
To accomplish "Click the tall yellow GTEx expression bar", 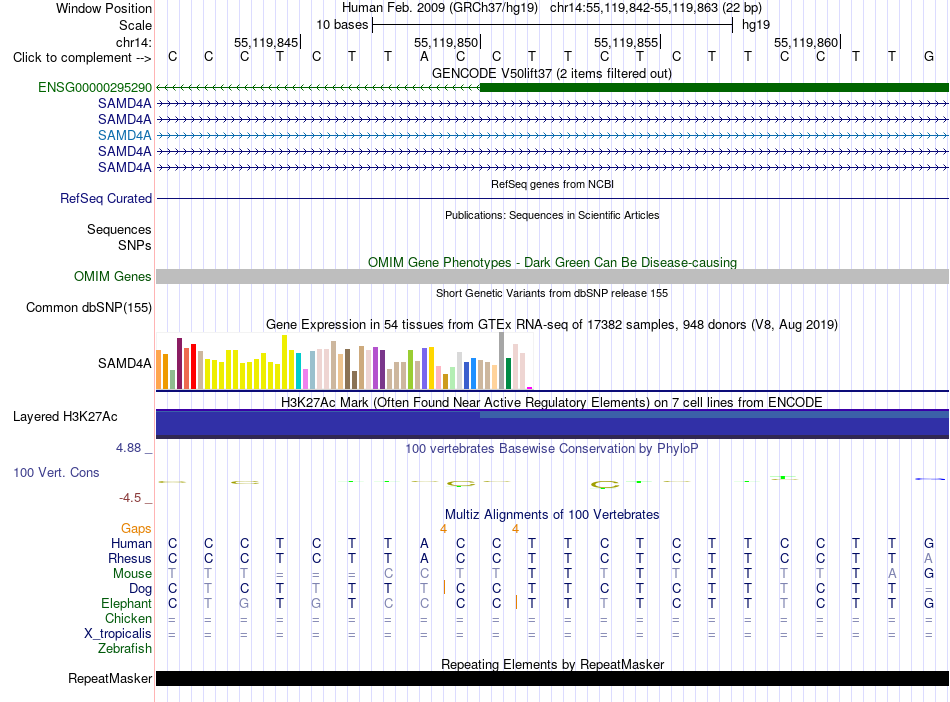I will click(284, 362).
